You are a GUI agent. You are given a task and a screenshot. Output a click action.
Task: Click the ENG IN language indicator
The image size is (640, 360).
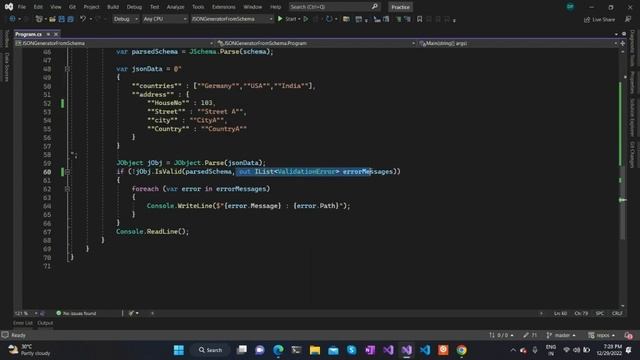tap(551, 350)
